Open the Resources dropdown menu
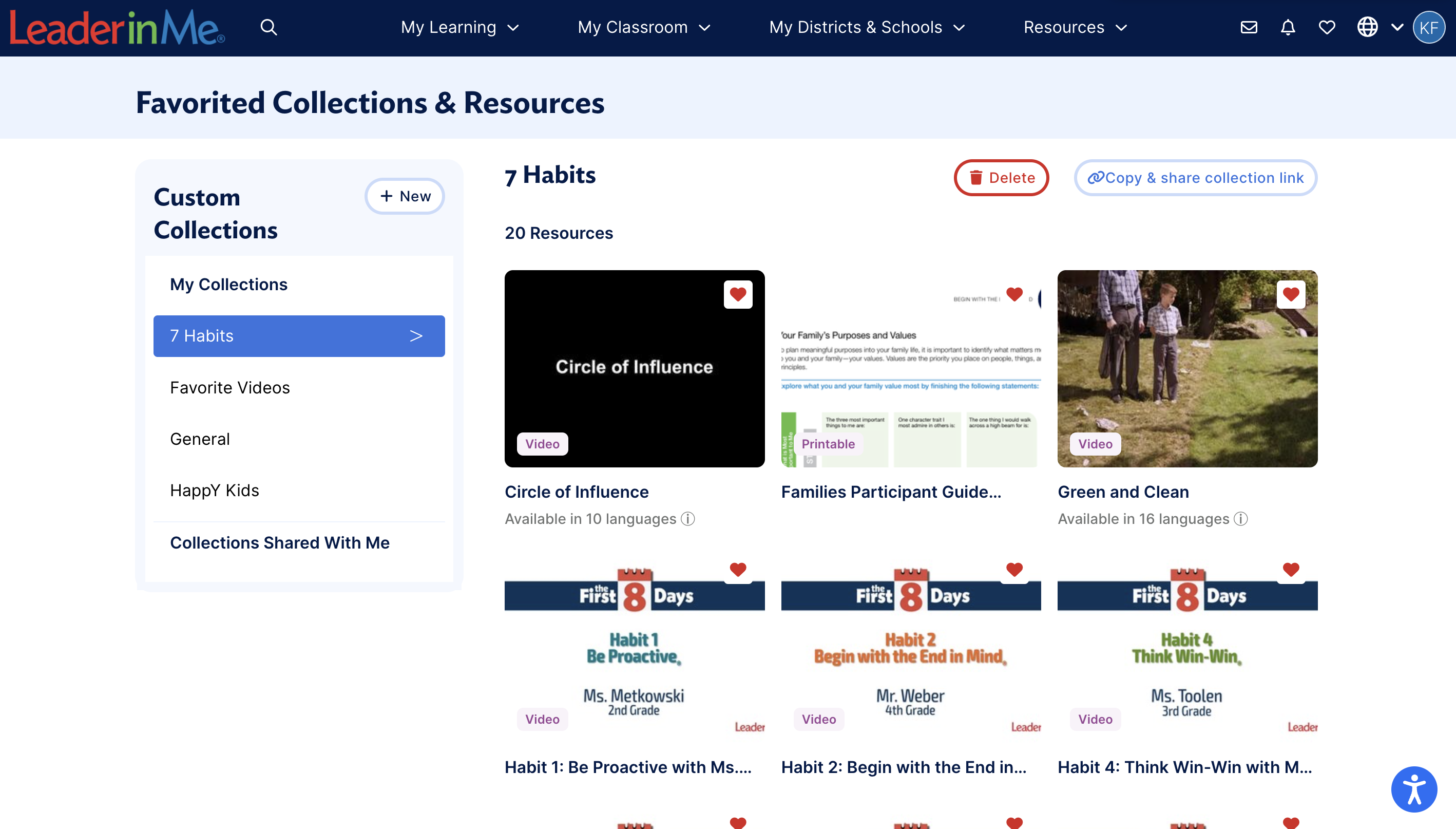This screenshot has height=829, width=1456. [x=1075, y=27]
